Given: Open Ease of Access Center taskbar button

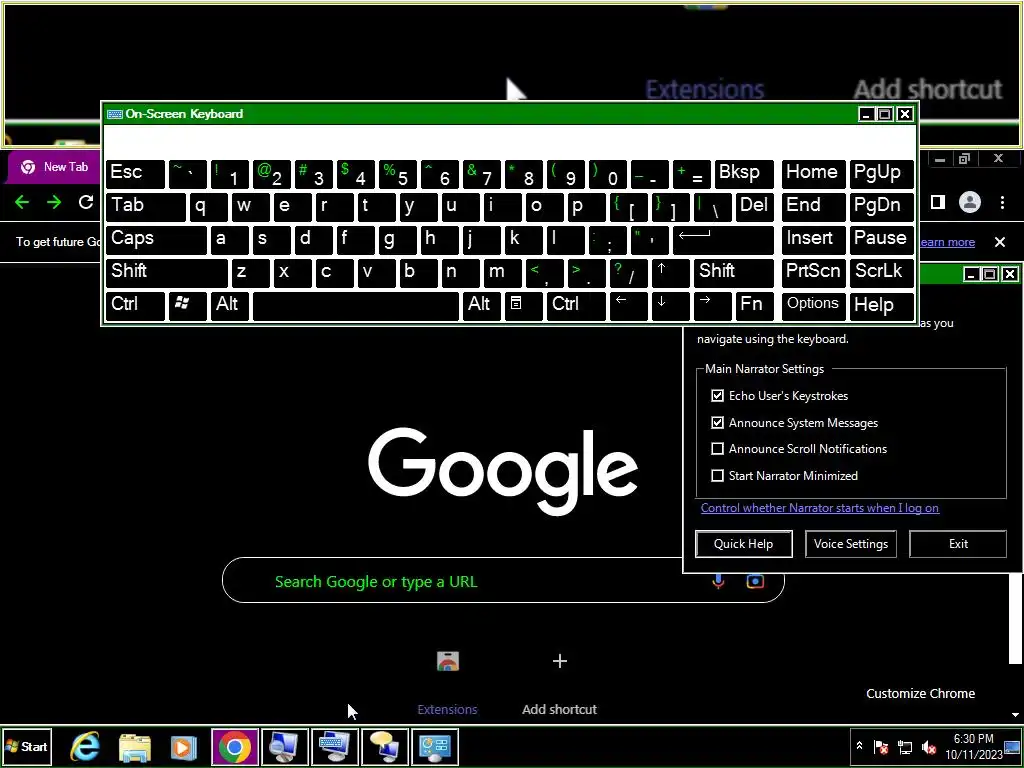Looking at the screenshot, I should tap(435, 747).
